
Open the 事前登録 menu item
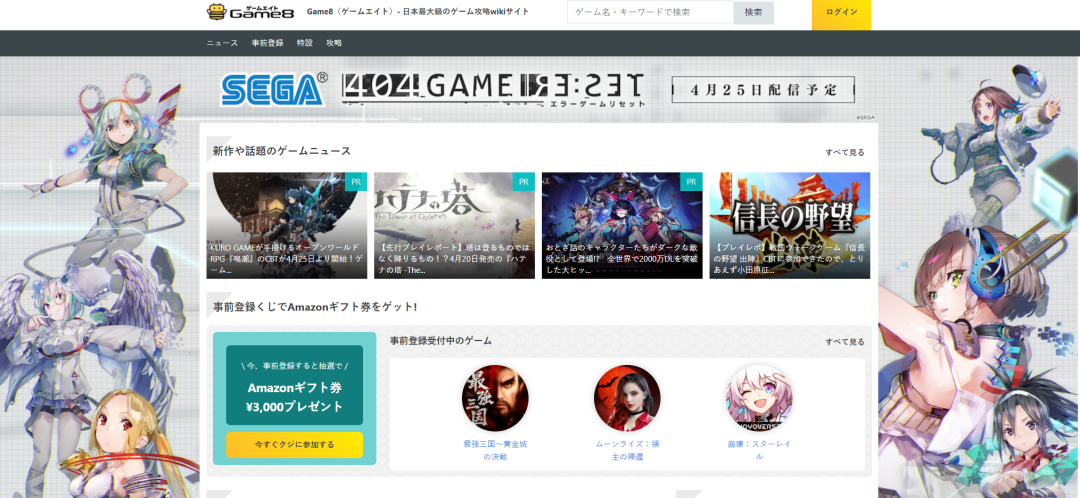(267, 43)
